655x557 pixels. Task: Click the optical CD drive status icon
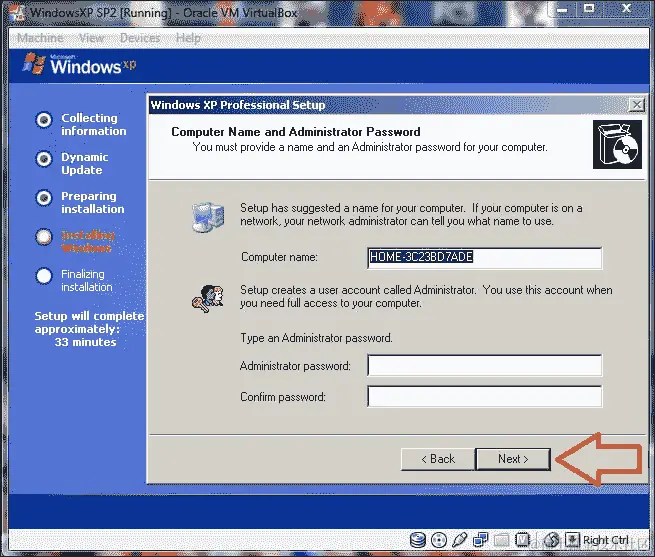pyautogui.click(x=439, y=540)
